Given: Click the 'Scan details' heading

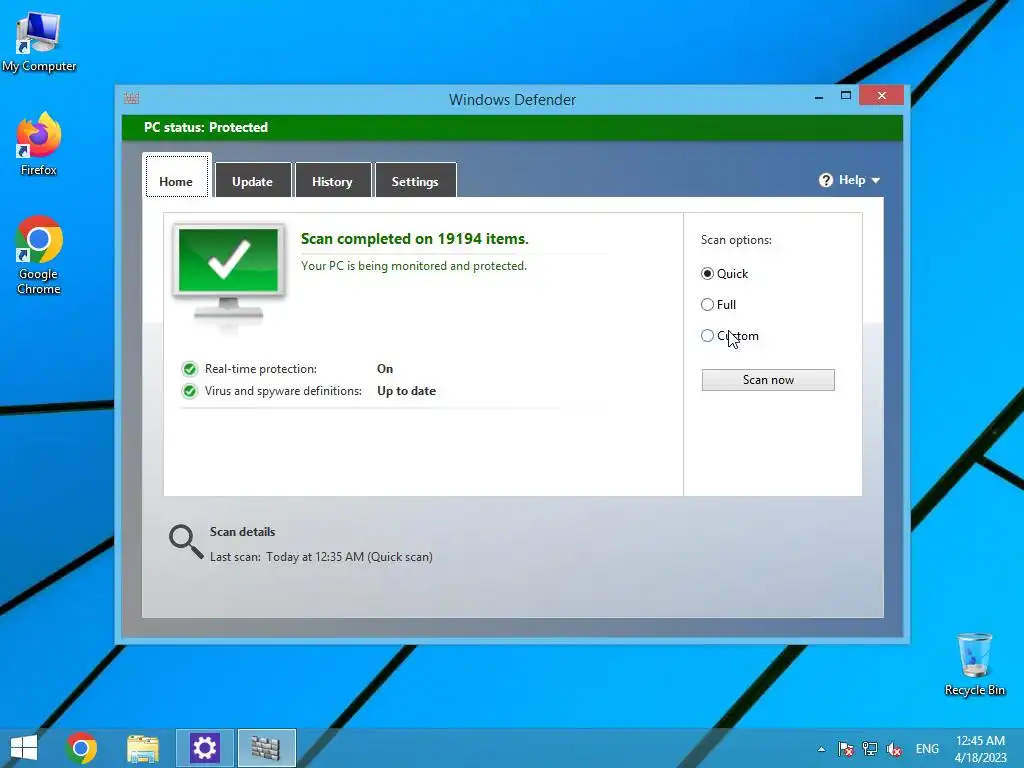Looking at the screenshot, I should [242, 532].
